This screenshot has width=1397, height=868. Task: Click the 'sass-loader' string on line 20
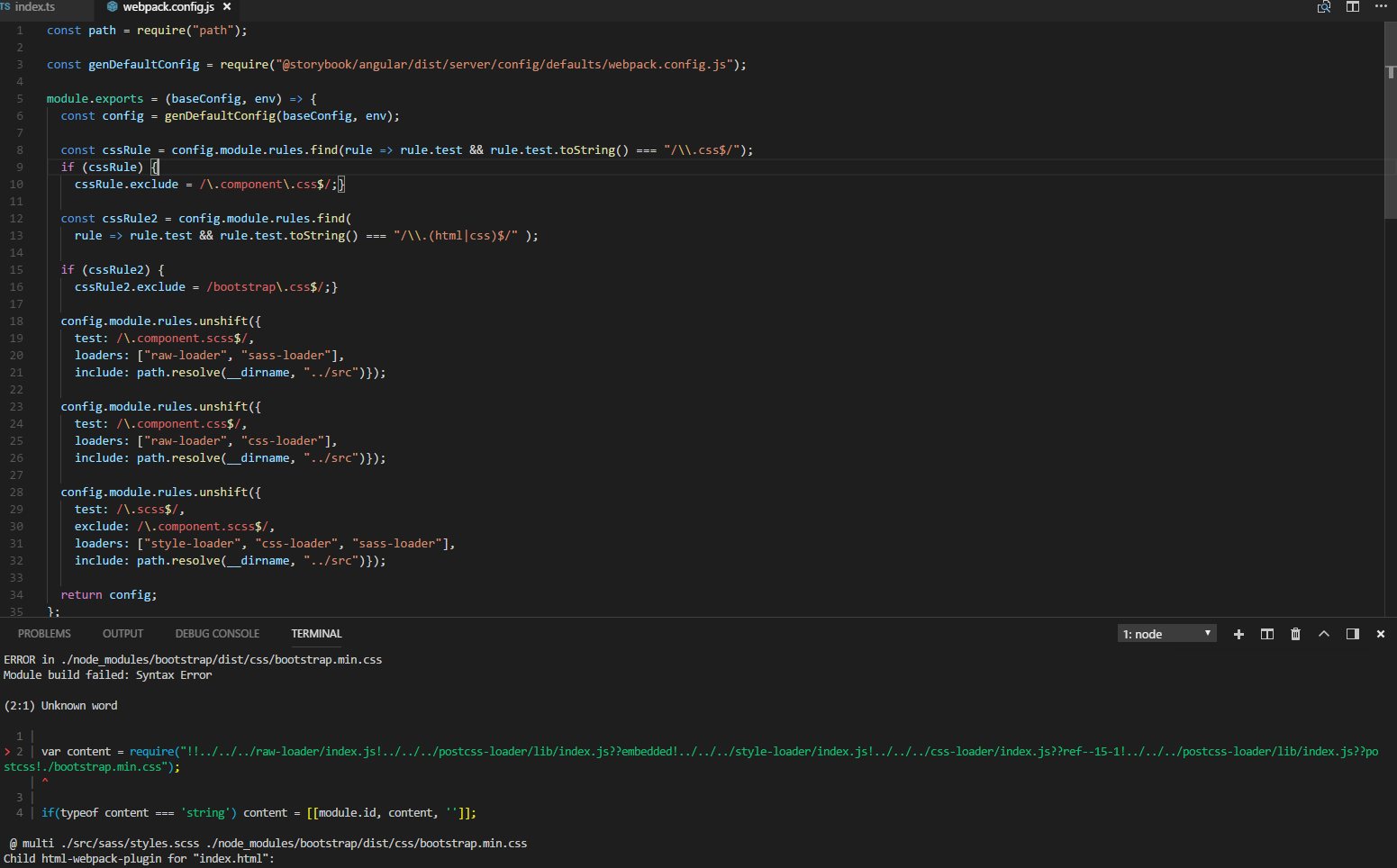pos(286,356)
